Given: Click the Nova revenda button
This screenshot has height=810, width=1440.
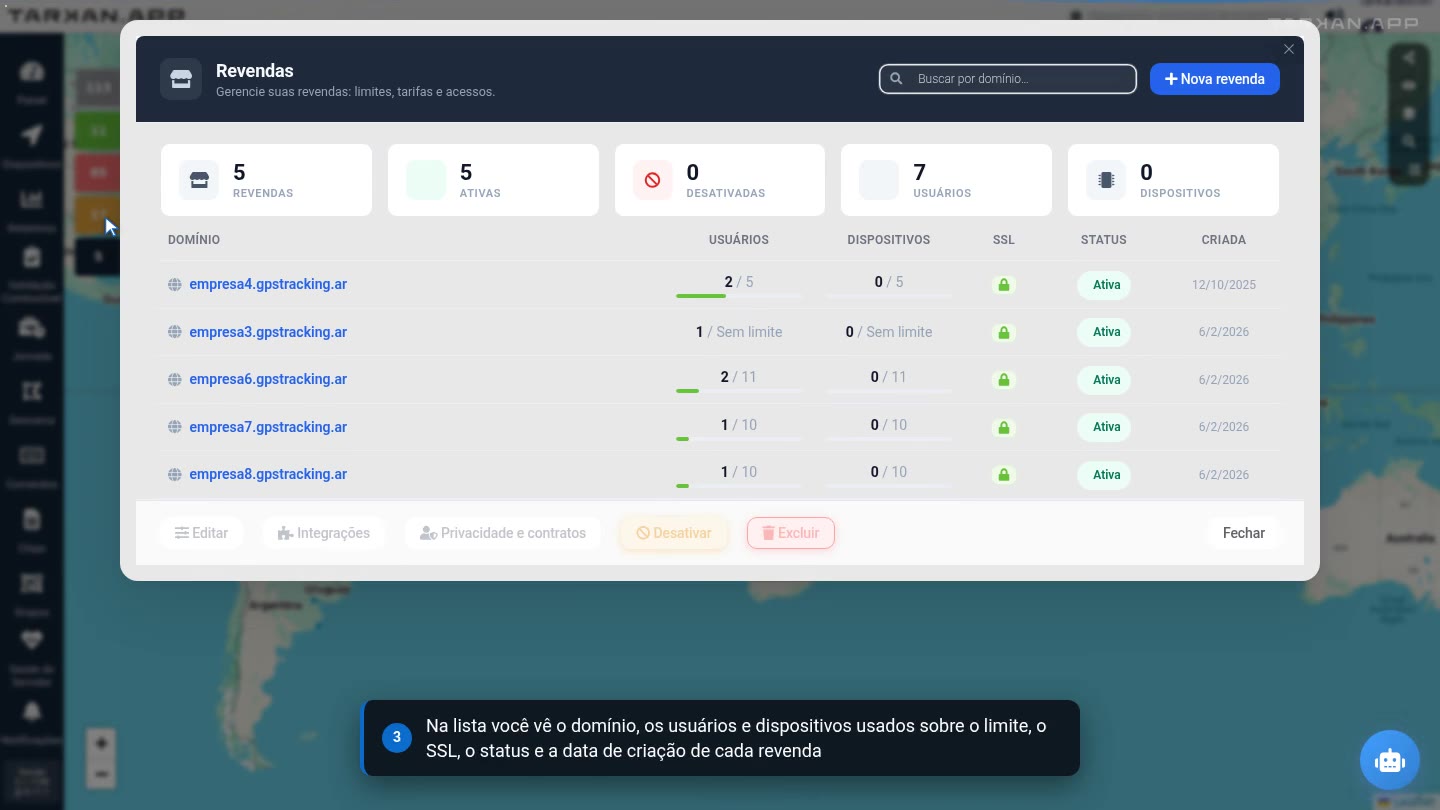Looking at the screenshot, I should pyautogui.click(x=1215, y=79).
